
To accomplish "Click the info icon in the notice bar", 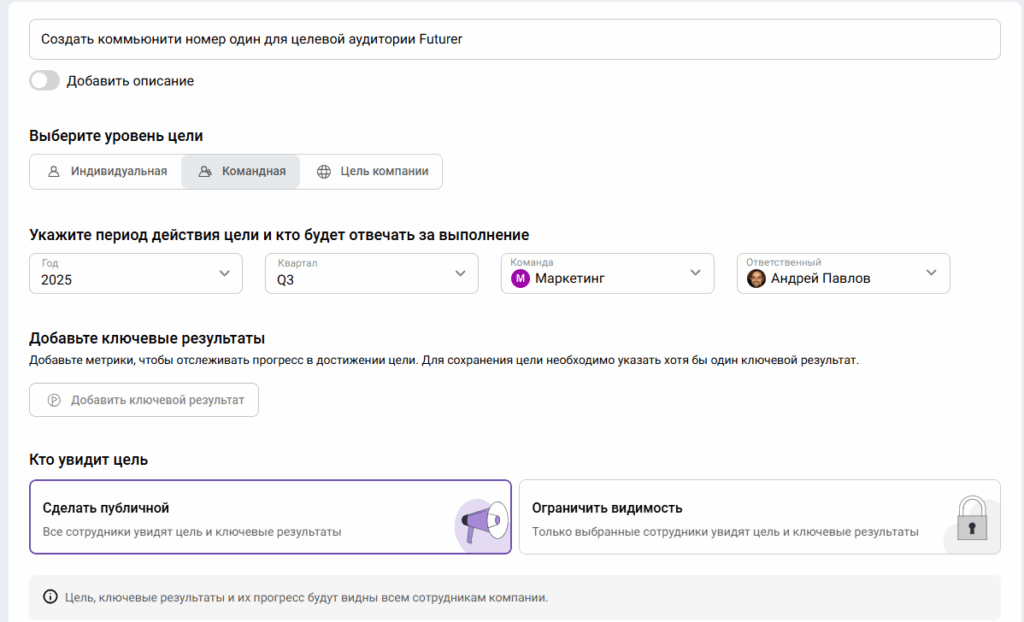I will click(x=50, y=597).
